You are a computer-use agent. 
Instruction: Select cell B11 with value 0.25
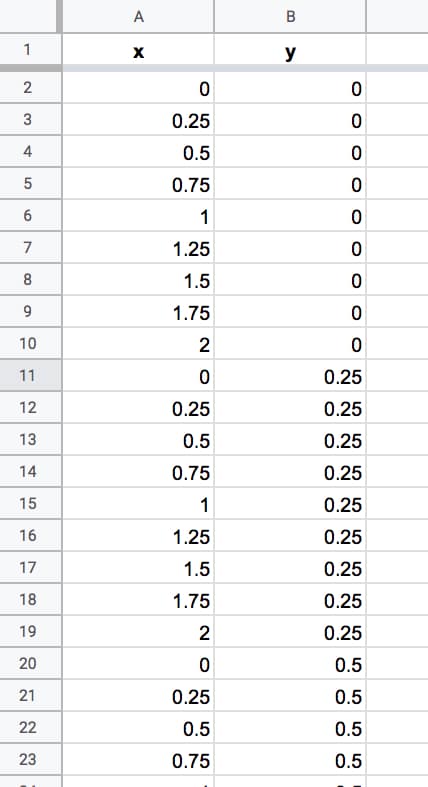pos(291,375)
